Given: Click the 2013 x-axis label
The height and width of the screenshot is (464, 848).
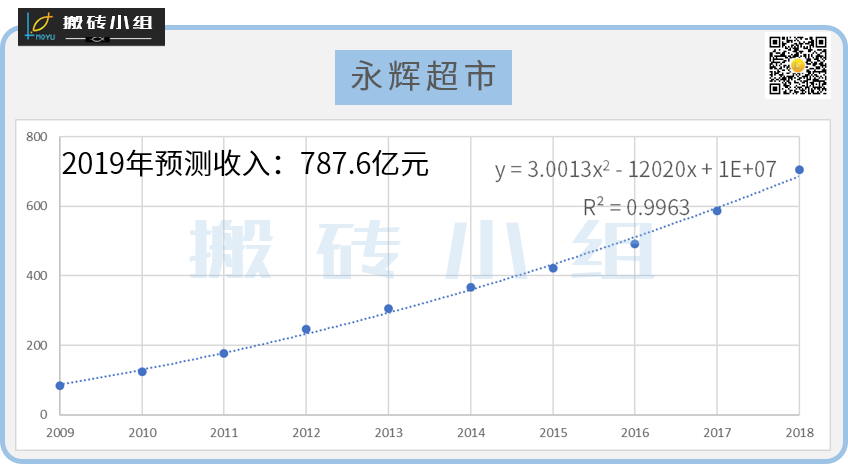Looking at the screenshot, I should pos(388,433).
